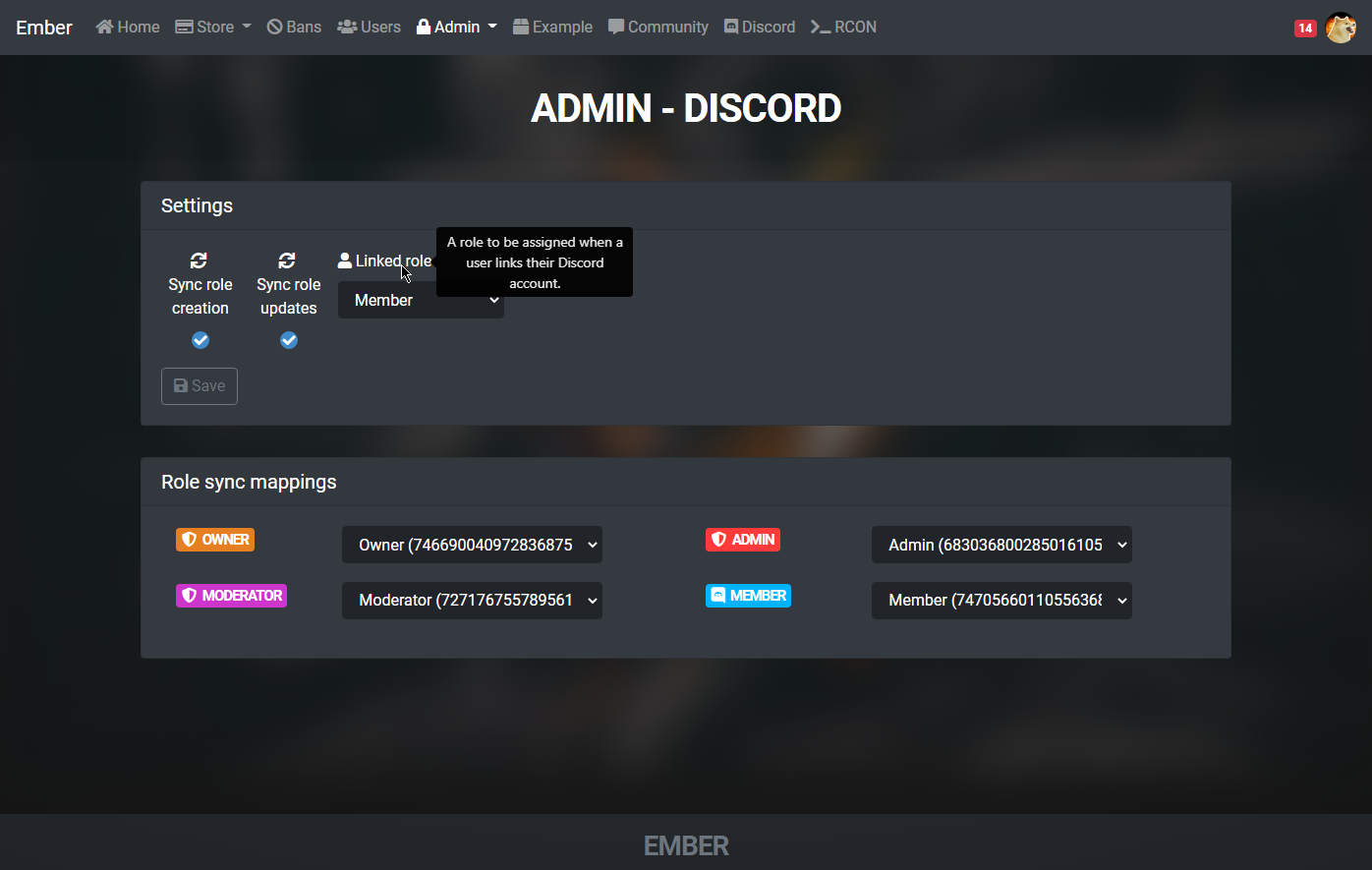Toggle the Sync role updates checkbox
This screenshot has width=1372, height=870.
289,340
